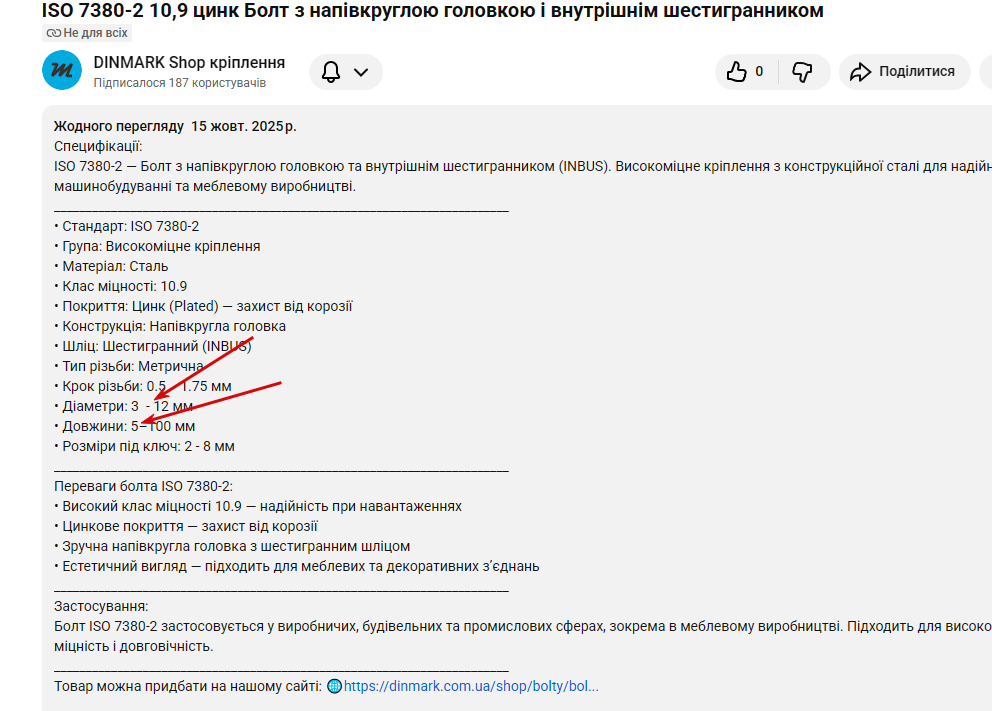Click the line Покриття: Цинк (Plated)
This screenshot has height=711, width=992.
pyautogui.click(x=203, y=307)
